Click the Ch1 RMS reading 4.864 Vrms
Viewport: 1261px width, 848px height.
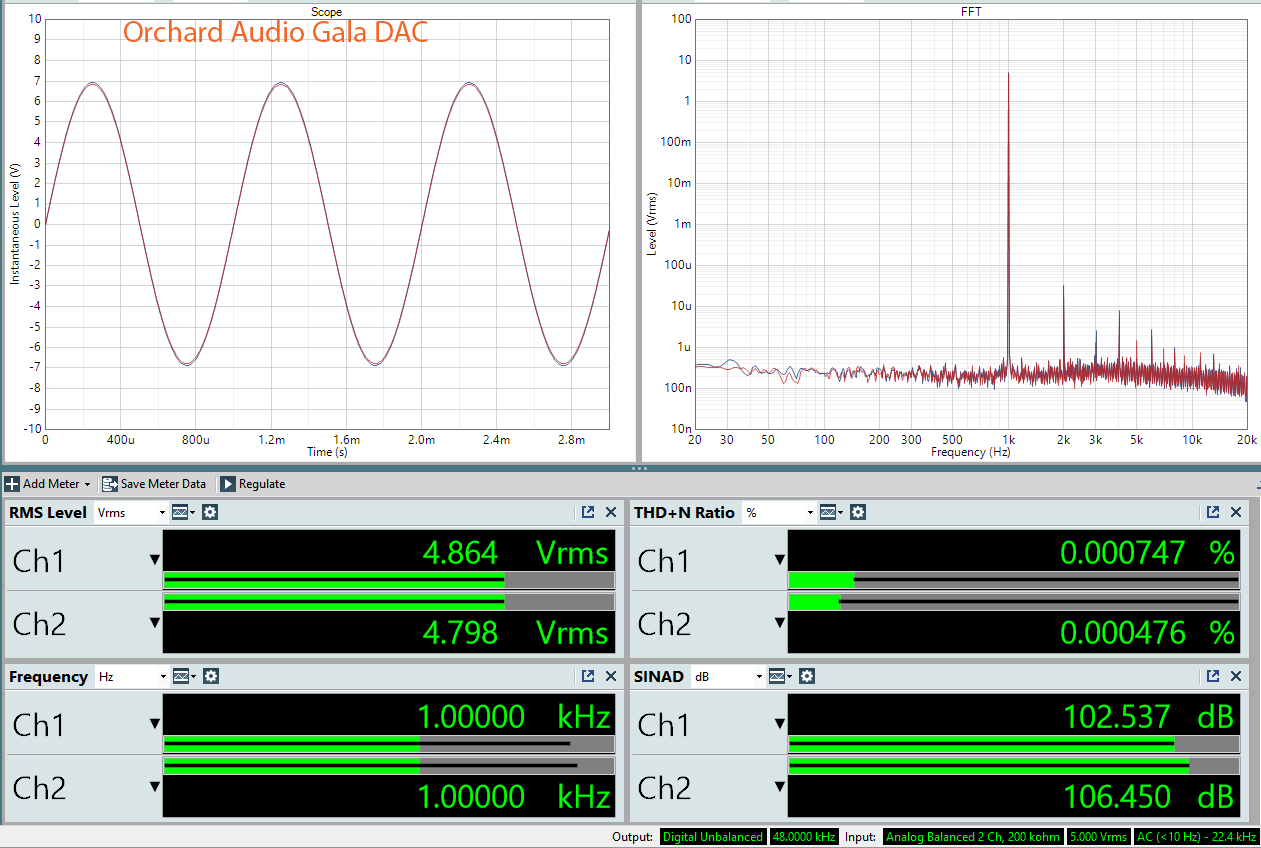[x=515, y=553]
